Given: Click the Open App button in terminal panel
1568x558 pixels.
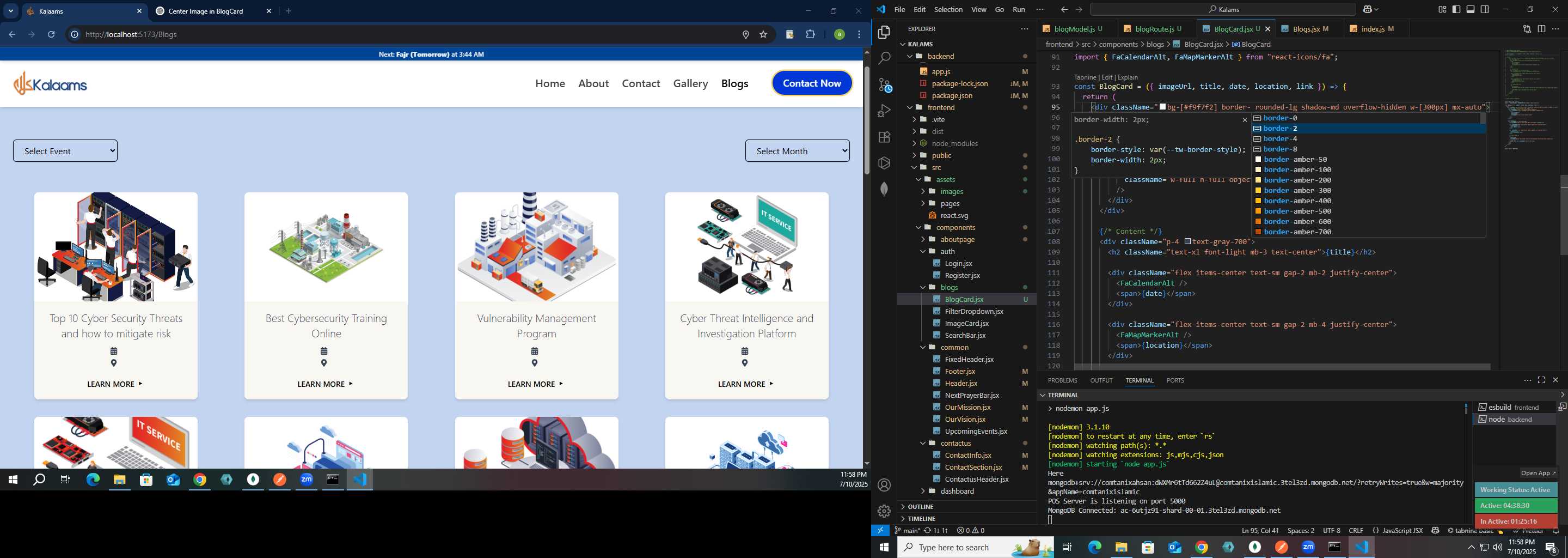Looking at the screenshot, I should (x=1538, y=474).
